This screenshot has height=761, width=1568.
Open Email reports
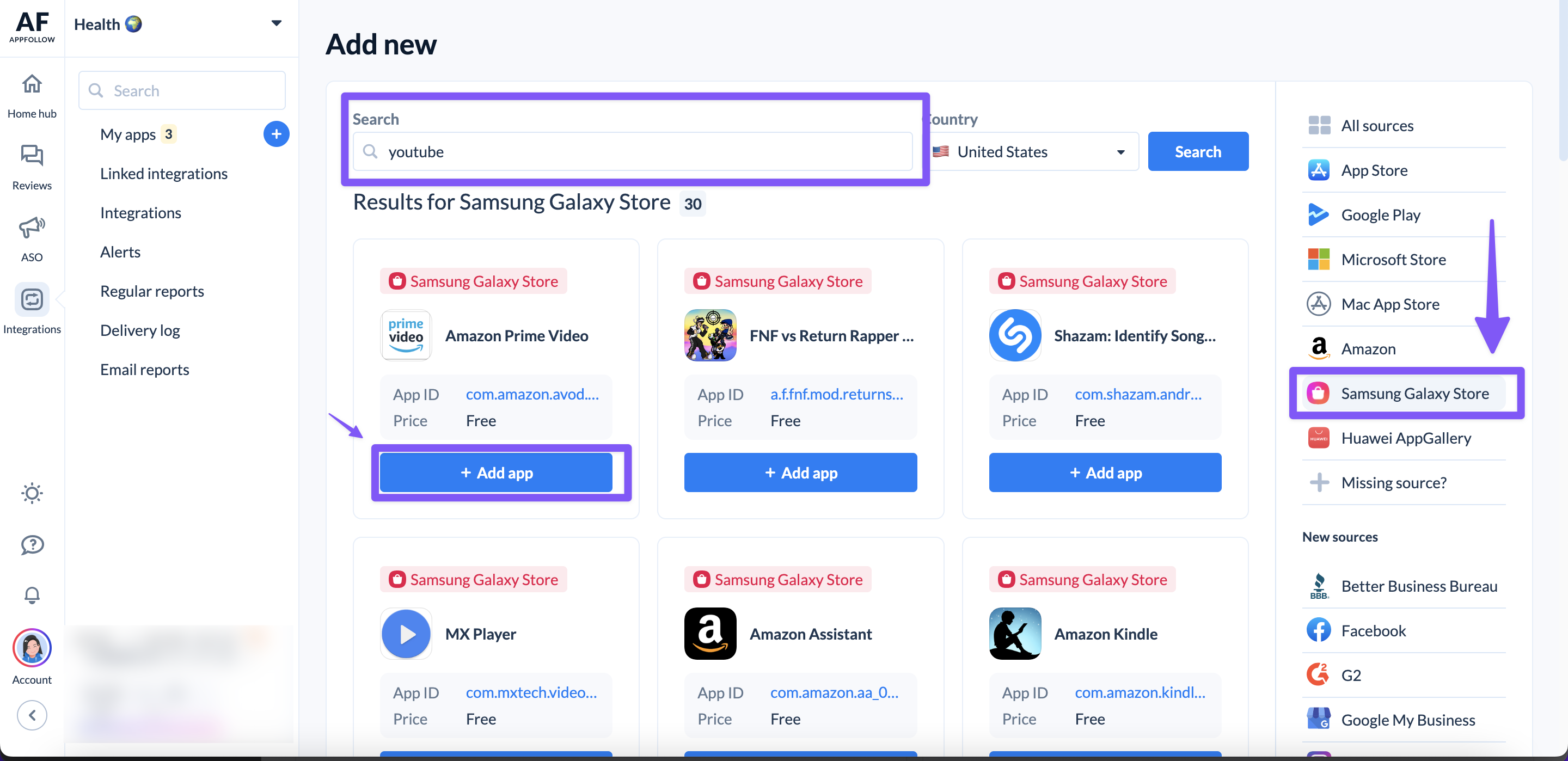[x=145, y=370]
